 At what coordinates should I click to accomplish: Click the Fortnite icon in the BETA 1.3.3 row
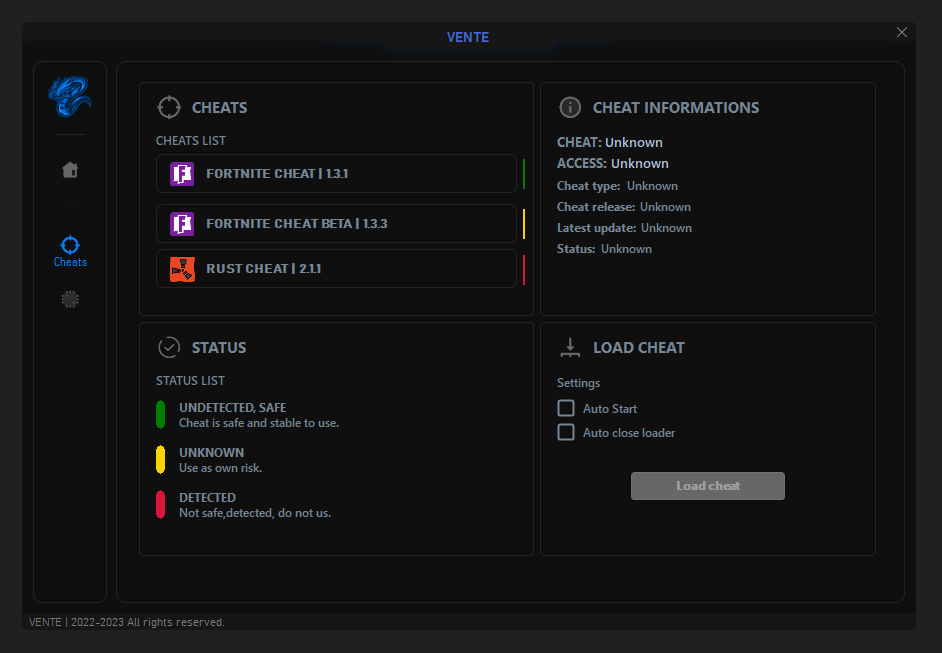click(182, 223)
